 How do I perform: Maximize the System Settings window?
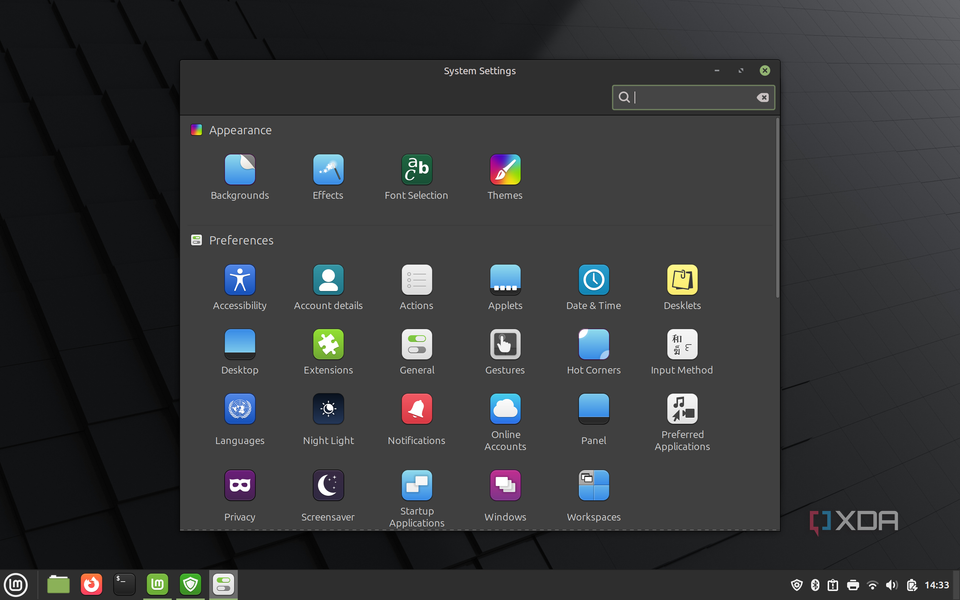click(x=741, y=70)
